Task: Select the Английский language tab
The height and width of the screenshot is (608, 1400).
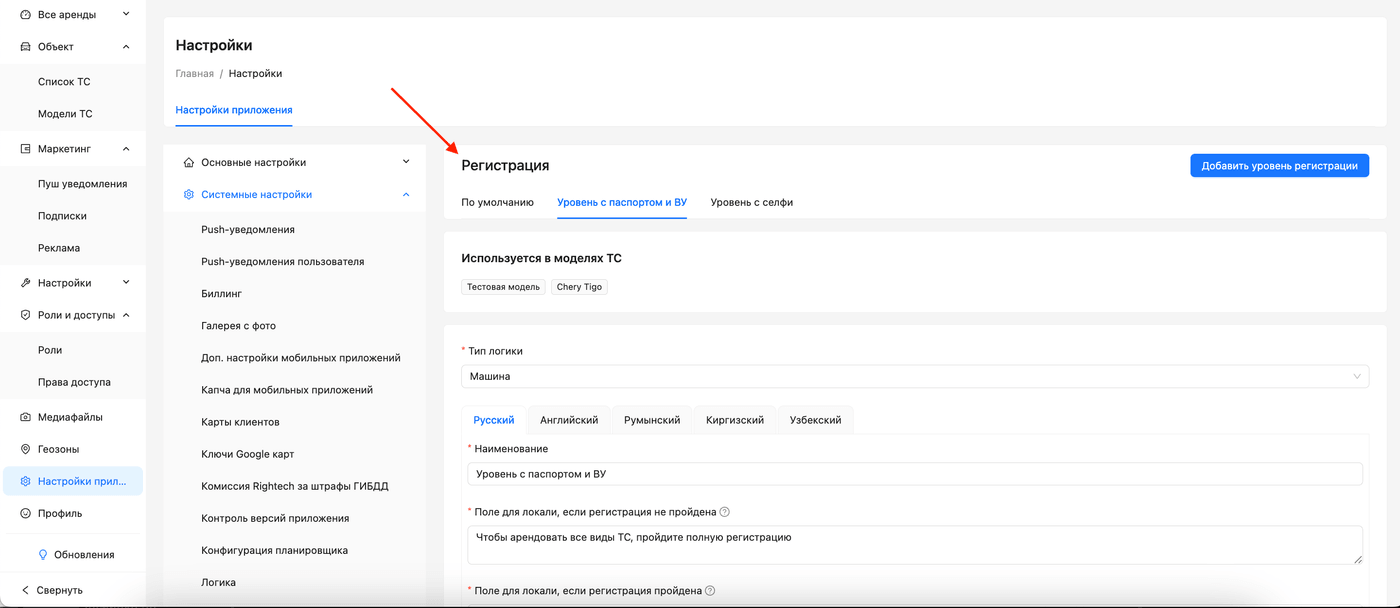Action: pyautogui.click(x=569, y=420)
